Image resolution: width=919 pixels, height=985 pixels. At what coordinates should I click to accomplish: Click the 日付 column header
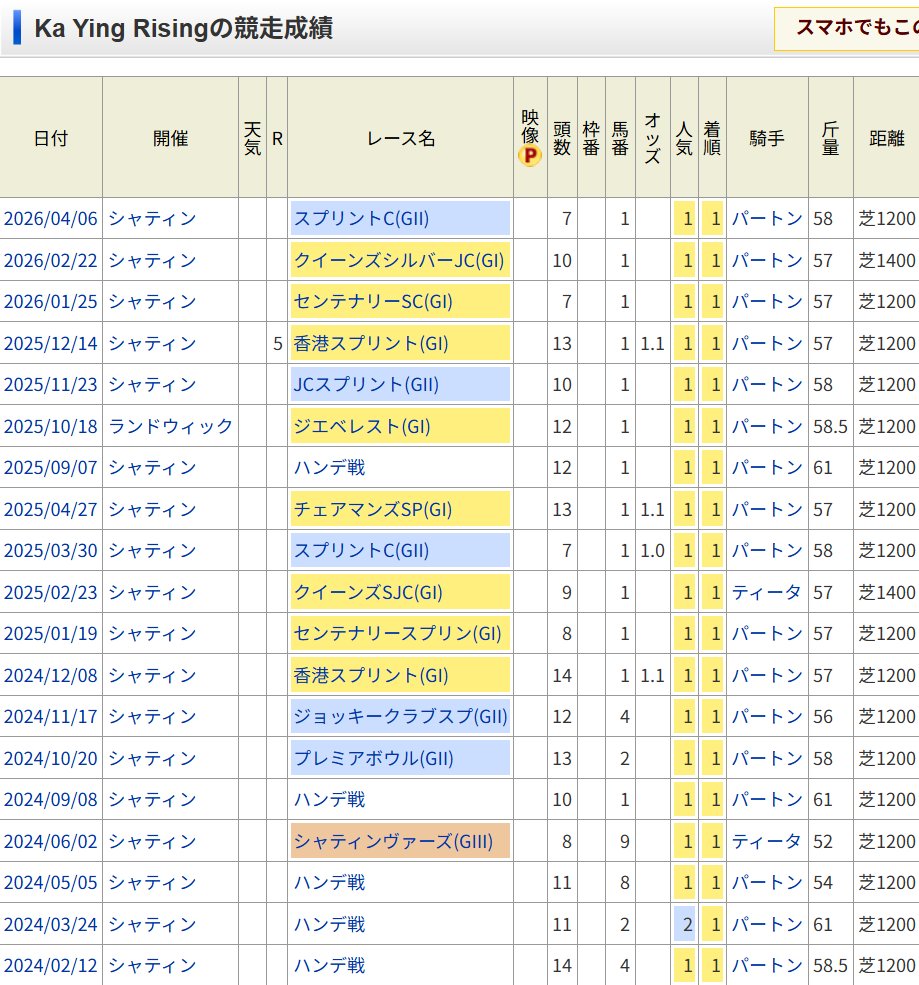click(51, 138)
